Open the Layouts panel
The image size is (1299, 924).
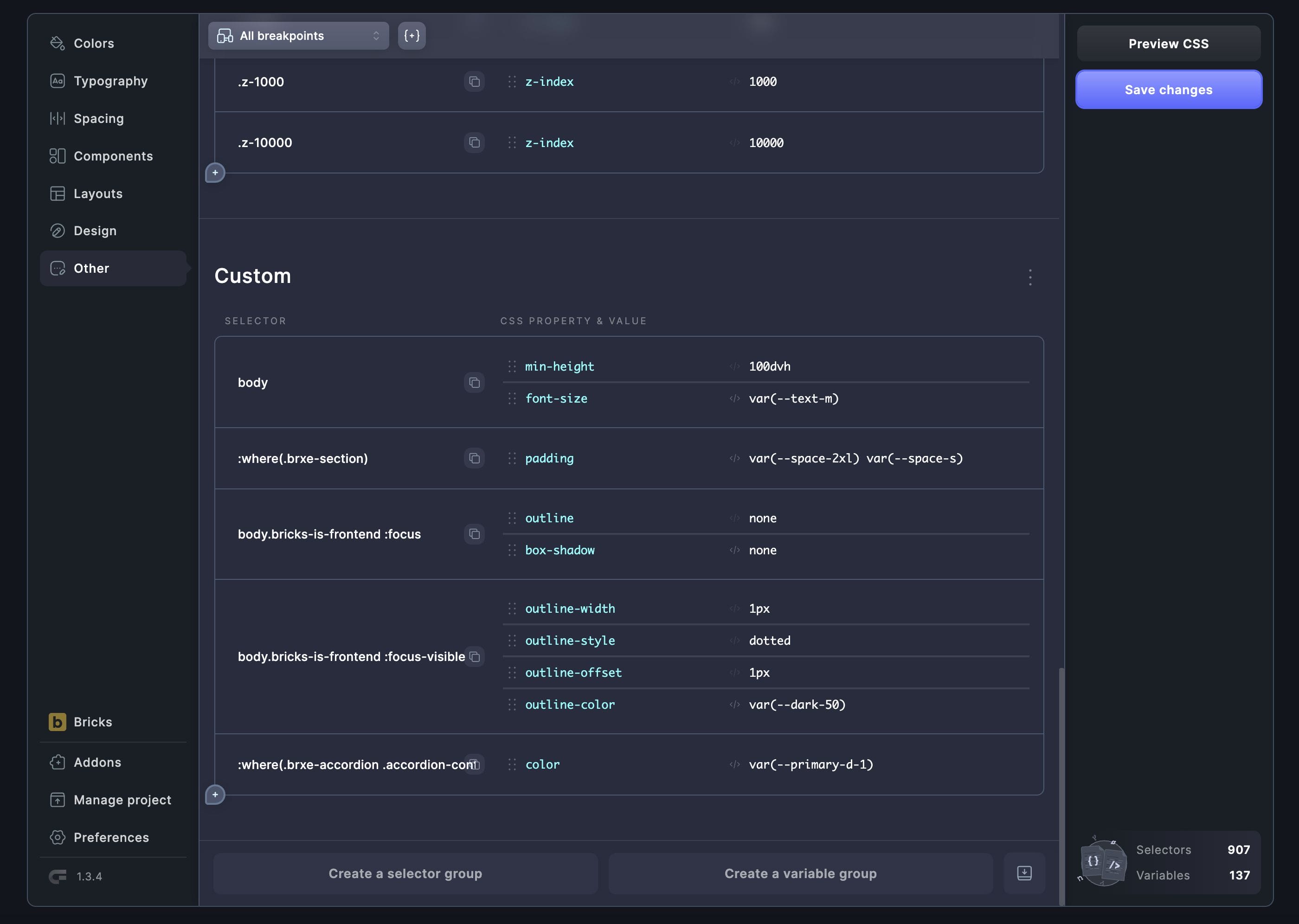[97, 193]
